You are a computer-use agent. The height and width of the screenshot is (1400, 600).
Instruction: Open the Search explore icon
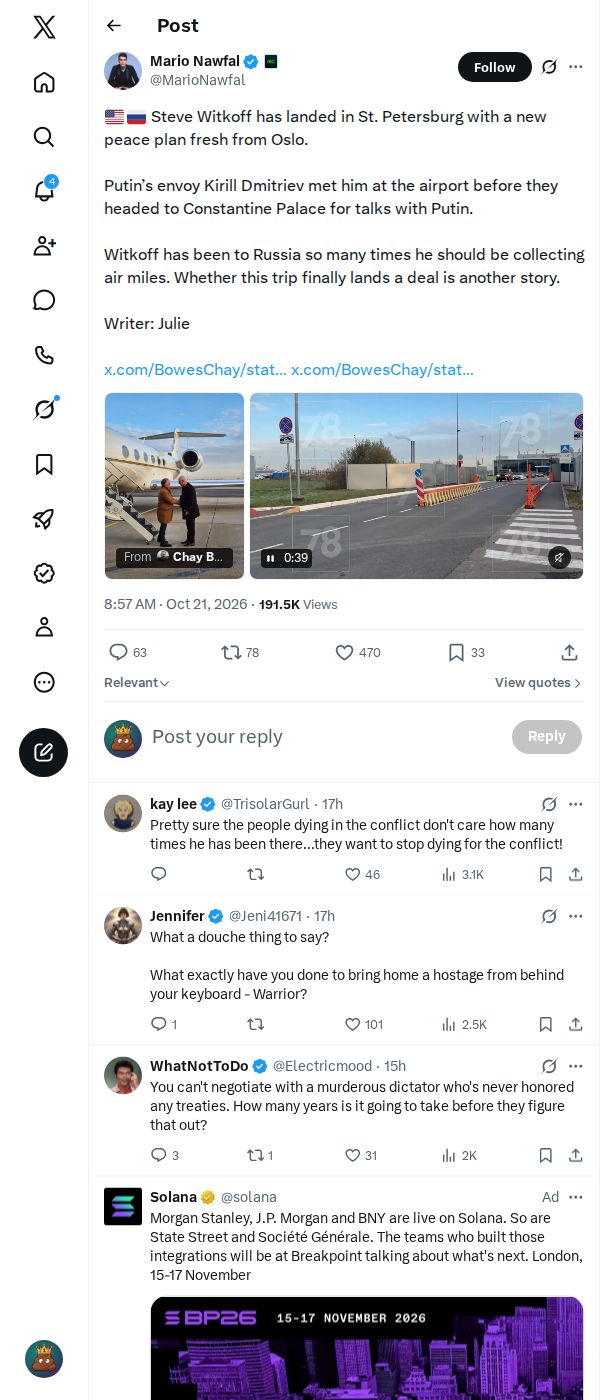click(44, 137)
